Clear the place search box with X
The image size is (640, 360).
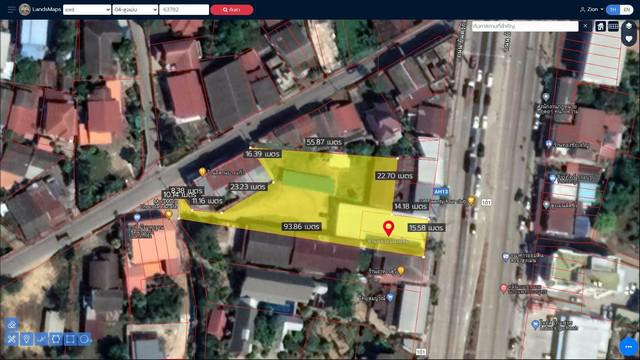coord(585,27)
